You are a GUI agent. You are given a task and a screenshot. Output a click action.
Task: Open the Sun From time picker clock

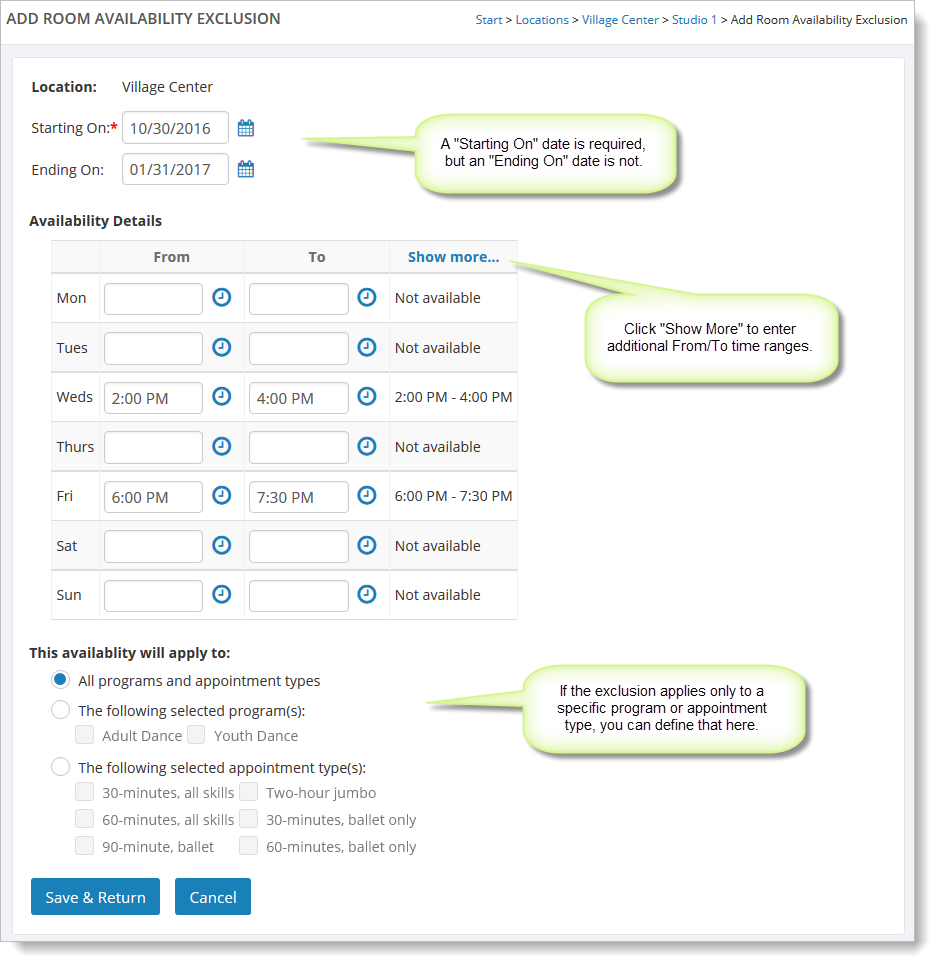click(221, 595)
